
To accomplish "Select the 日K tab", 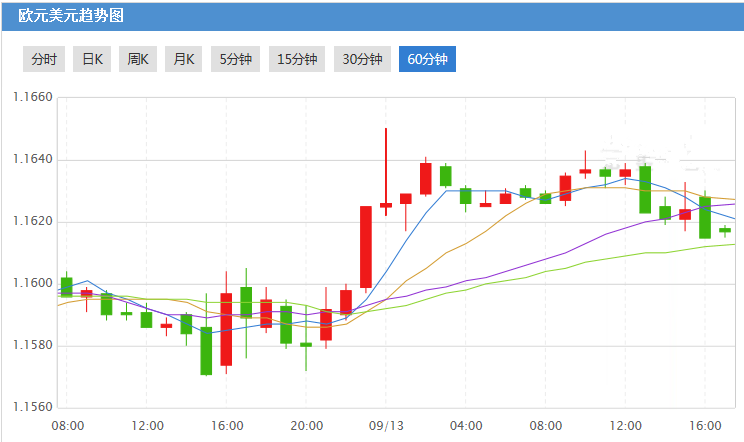I will coord(92,60).
